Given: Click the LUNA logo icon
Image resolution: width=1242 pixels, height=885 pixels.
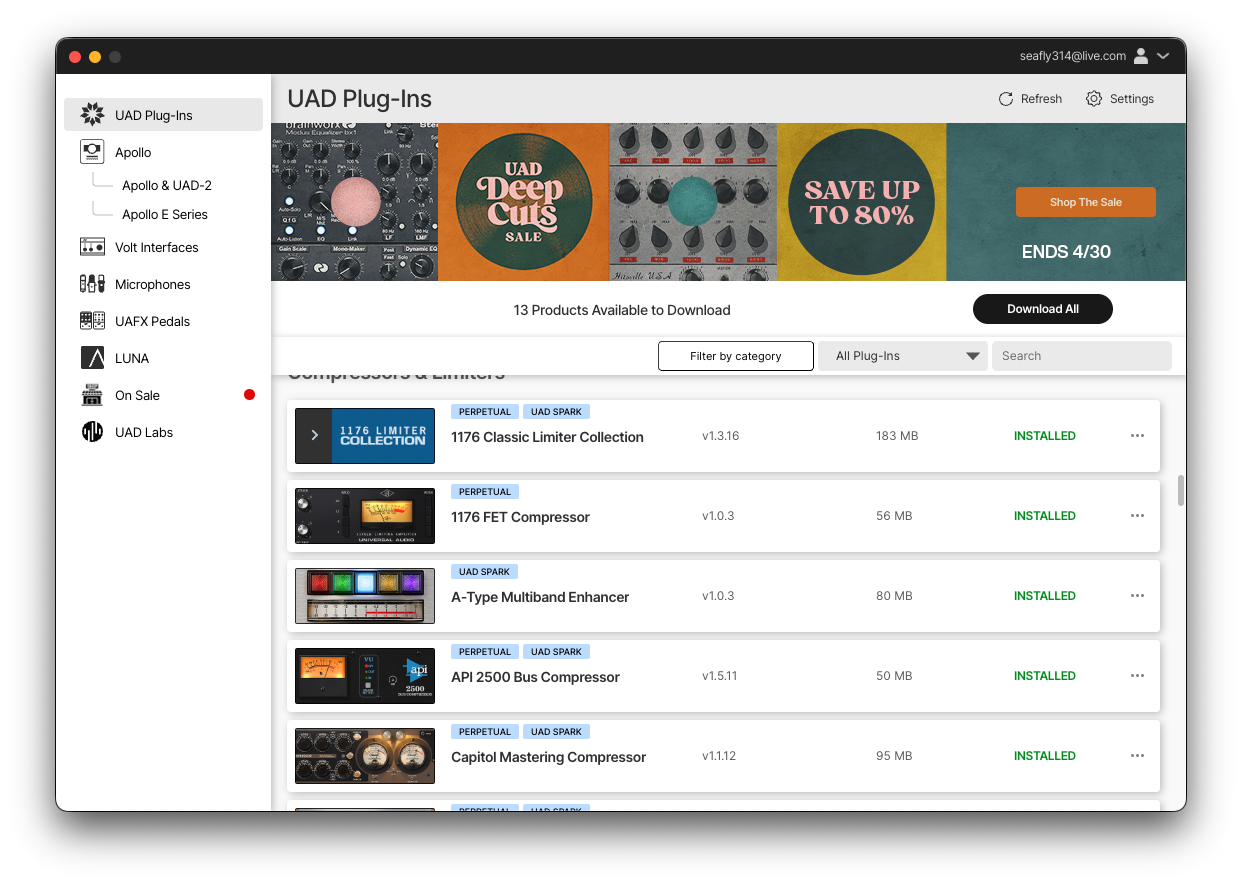Looking at the screenshot, I should click(x=93, y=358).
